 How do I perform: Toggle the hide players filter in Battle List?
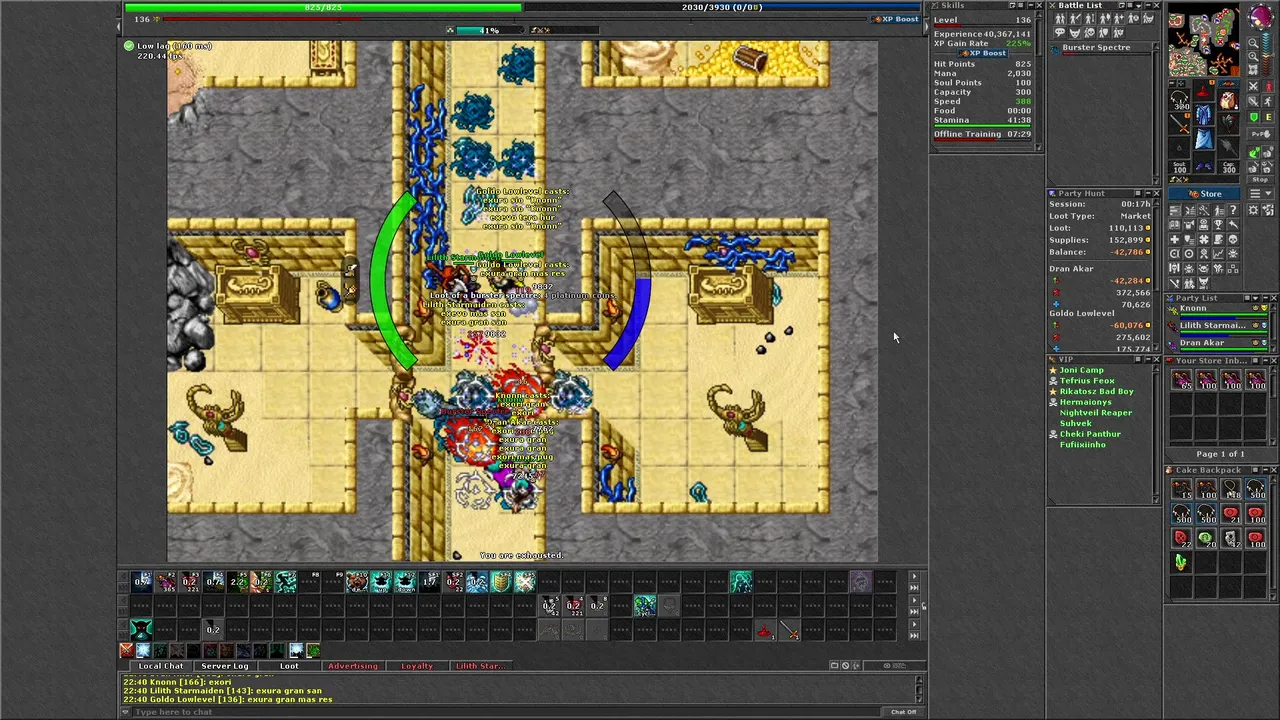click(1061, 18)
